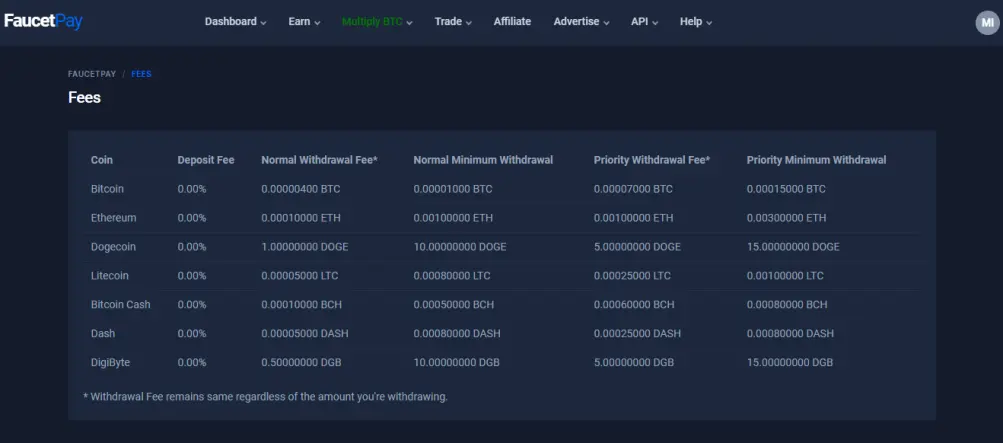
Task: Select the 0.00010000 BCH fee value
Action: [x=301, y=304]
